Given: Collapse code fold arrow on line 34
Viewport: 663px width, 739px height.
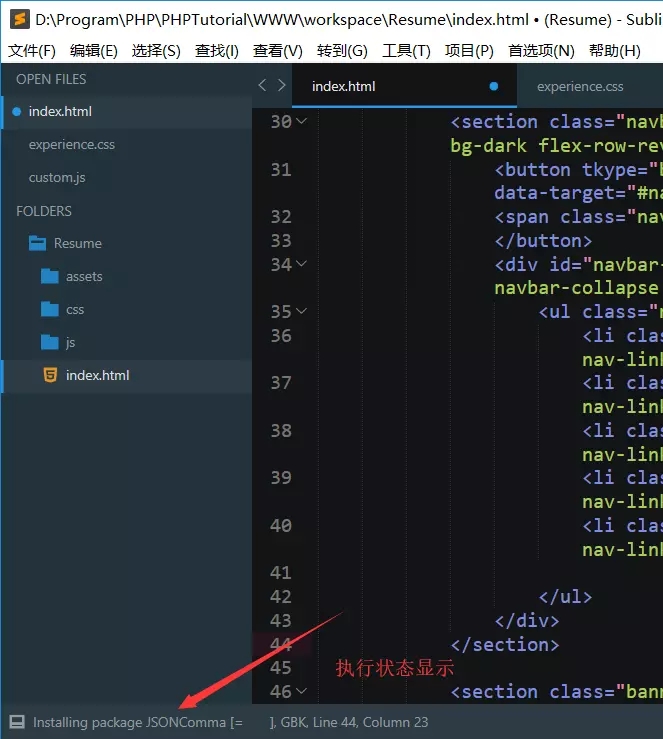Looking at the screenshot, I should click(x=302, y=265).
